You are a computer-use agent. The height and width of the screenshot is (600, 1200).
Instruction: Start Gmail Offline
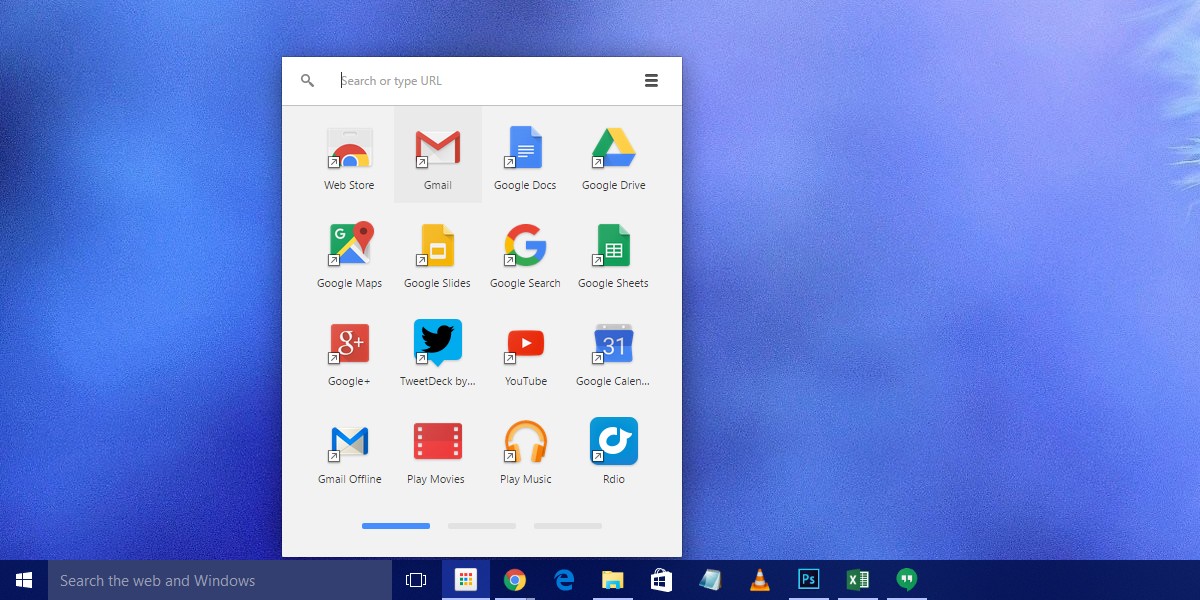pyautogui.click(x=349, y=442)
